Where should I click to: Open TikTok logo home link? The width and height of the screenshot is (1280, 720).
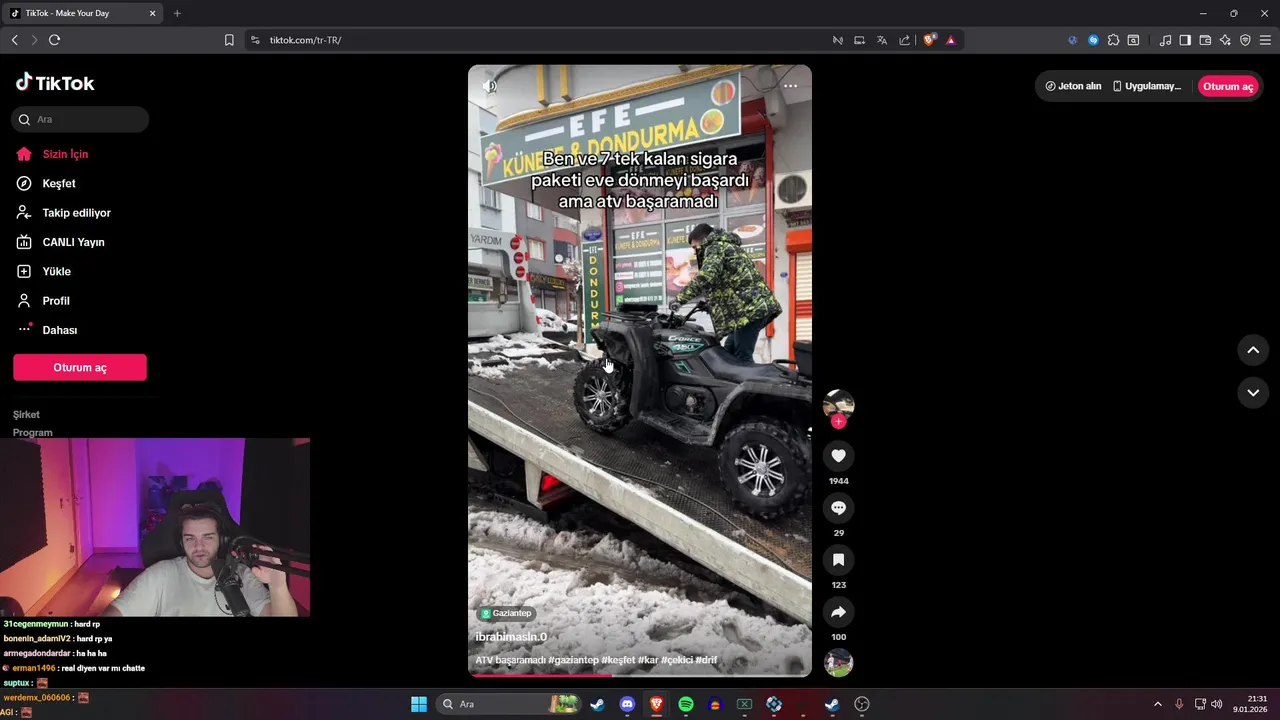55,83
